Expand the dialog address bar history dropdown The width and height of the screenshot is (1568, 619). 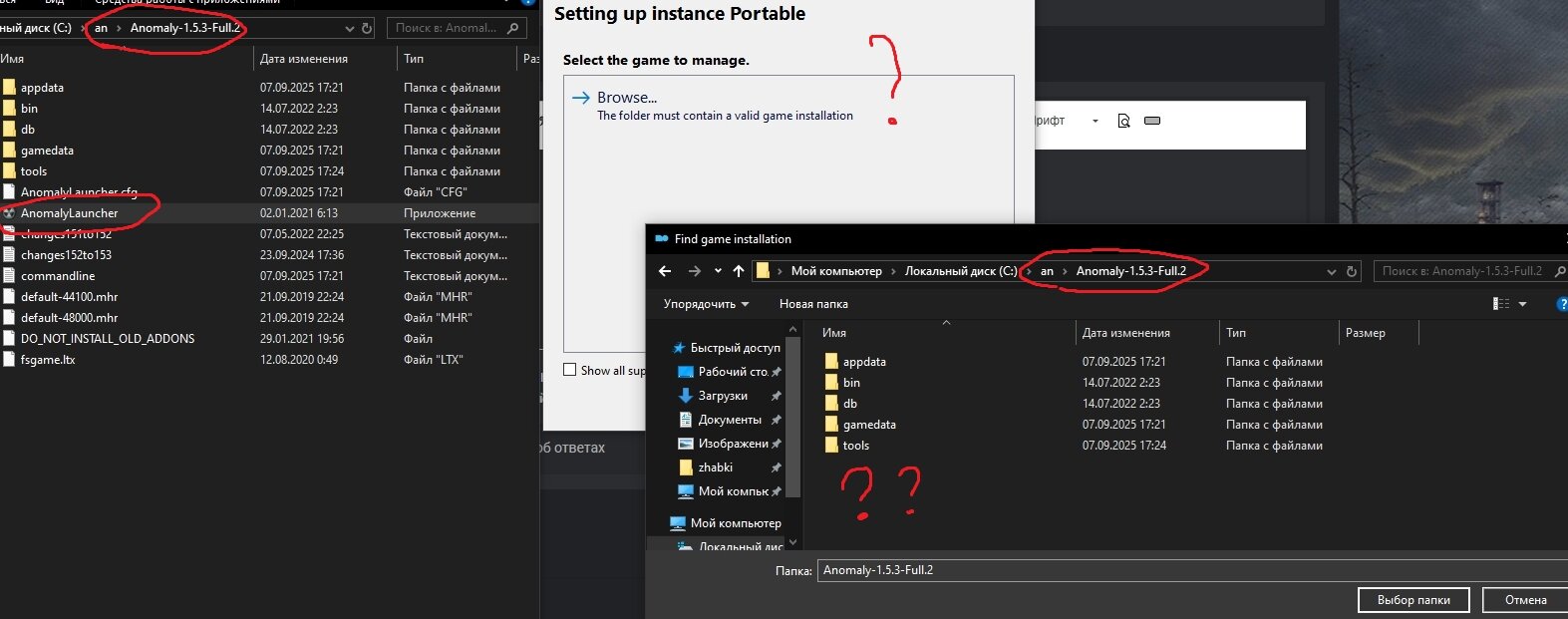click(1331, 271)
